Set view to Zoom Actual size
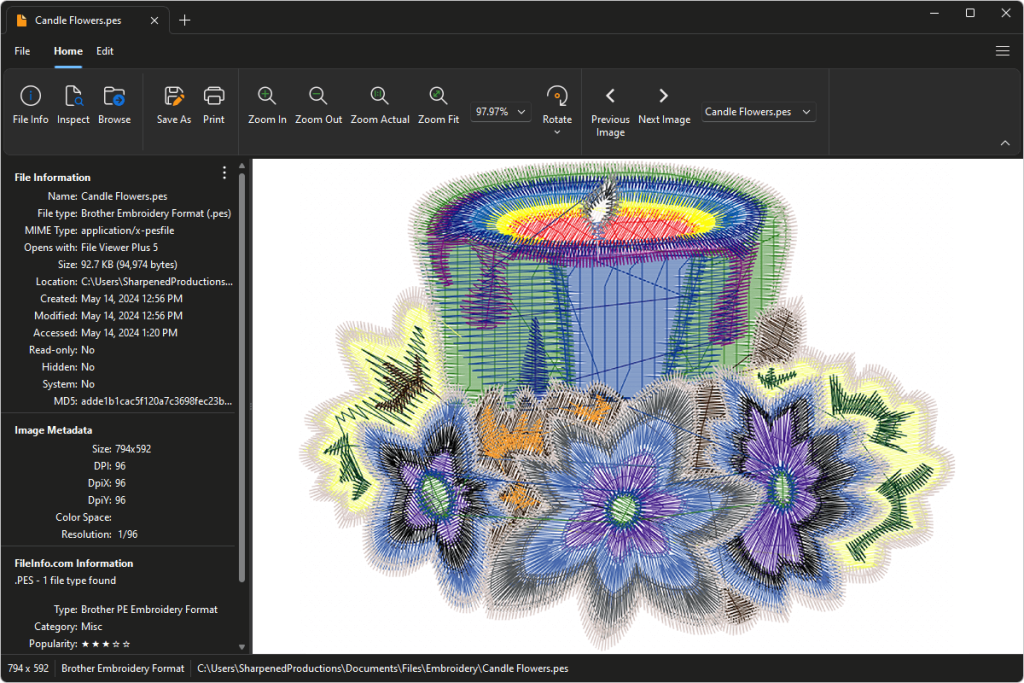 tap(380, 104)
